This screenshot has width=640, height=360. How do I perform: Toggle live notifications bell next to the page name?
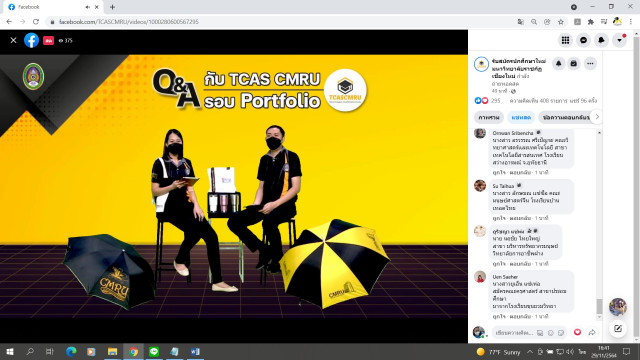click(x=558, y=63)
